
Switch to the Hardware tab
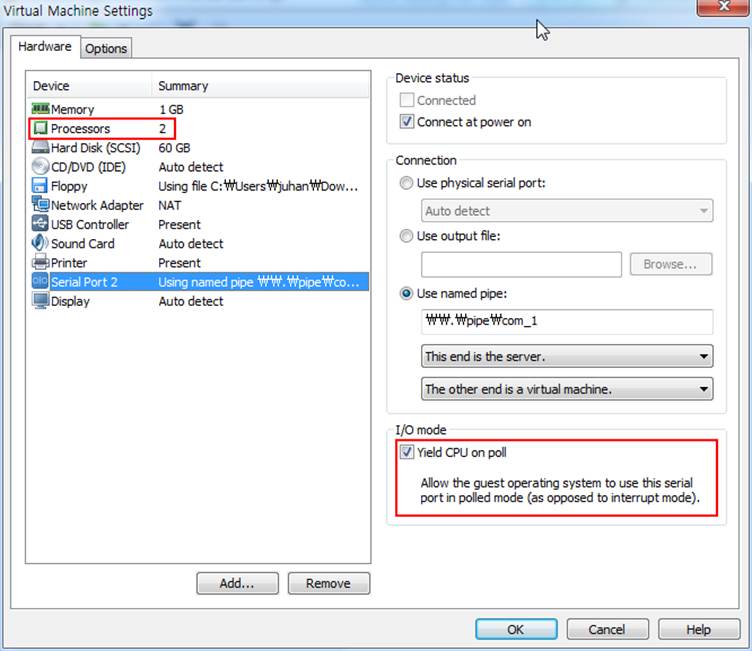[45, 47]
